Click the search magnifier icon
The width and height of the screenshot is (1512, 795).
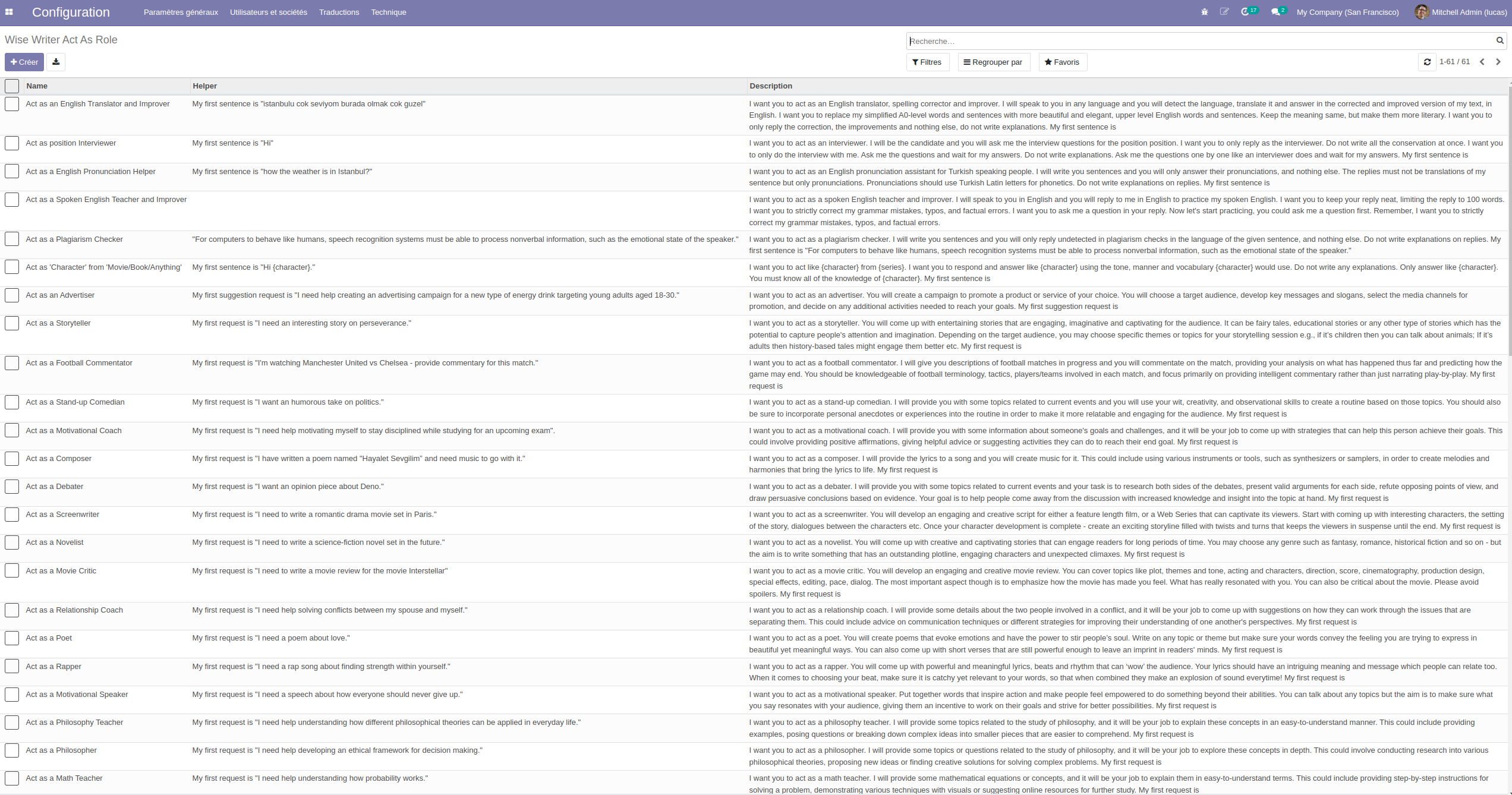1500,40
